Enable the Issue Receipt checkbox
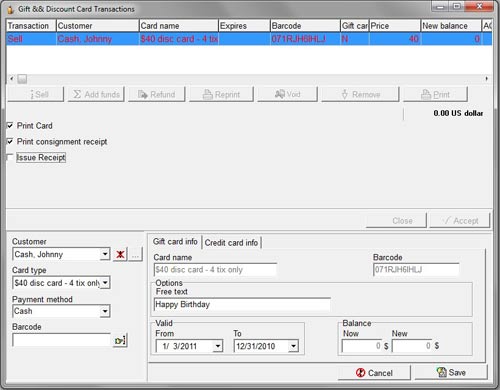This screenshot has height=390, width=500. pyautogui.click(x=10, y=157)
